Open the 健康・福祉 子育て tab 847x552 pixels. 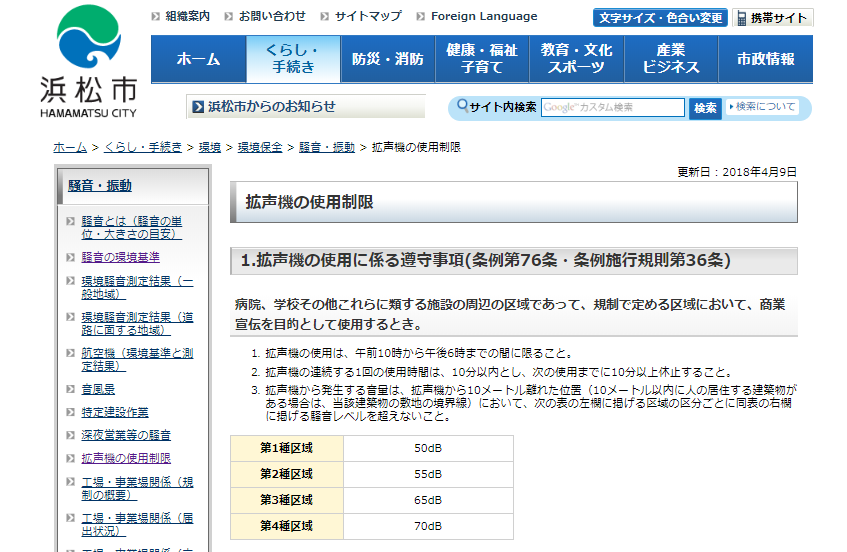[482, 59]
